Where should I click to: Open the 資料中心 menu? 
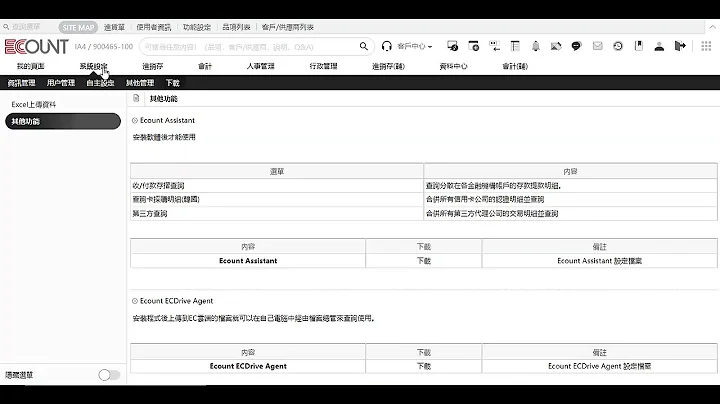coord(453,66)
